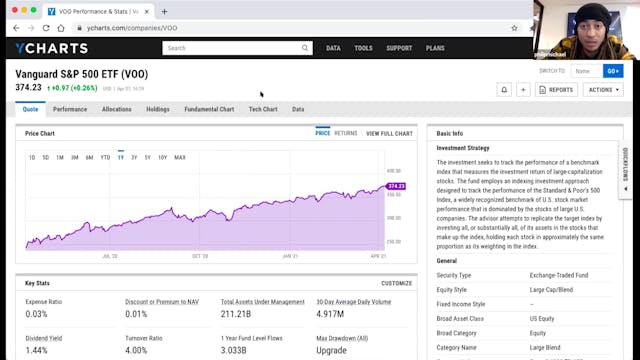
Task: Toggle chart to PRICE view
Action: coord(322,133)
